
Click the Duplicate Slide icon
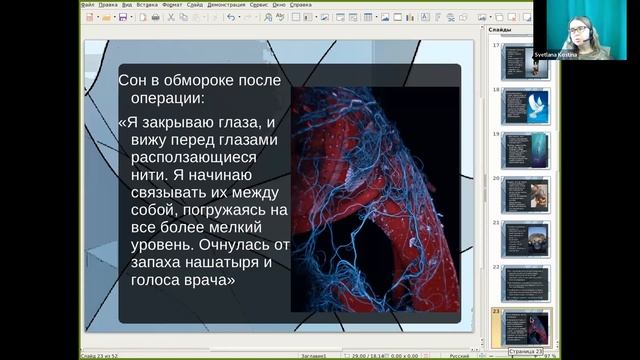coord(499,17)
